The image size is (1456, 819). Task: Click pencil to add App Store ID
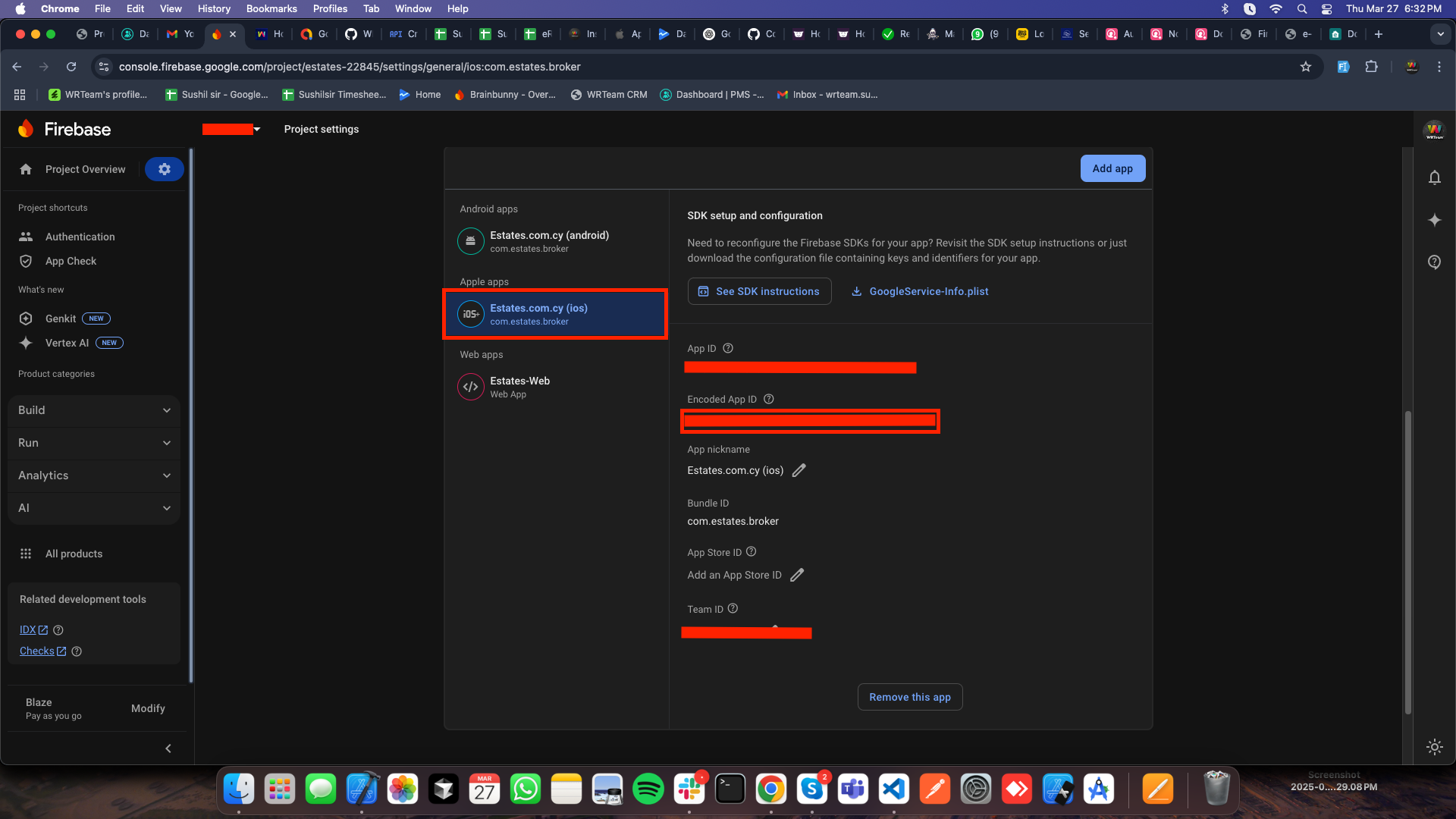pos(796,575)
